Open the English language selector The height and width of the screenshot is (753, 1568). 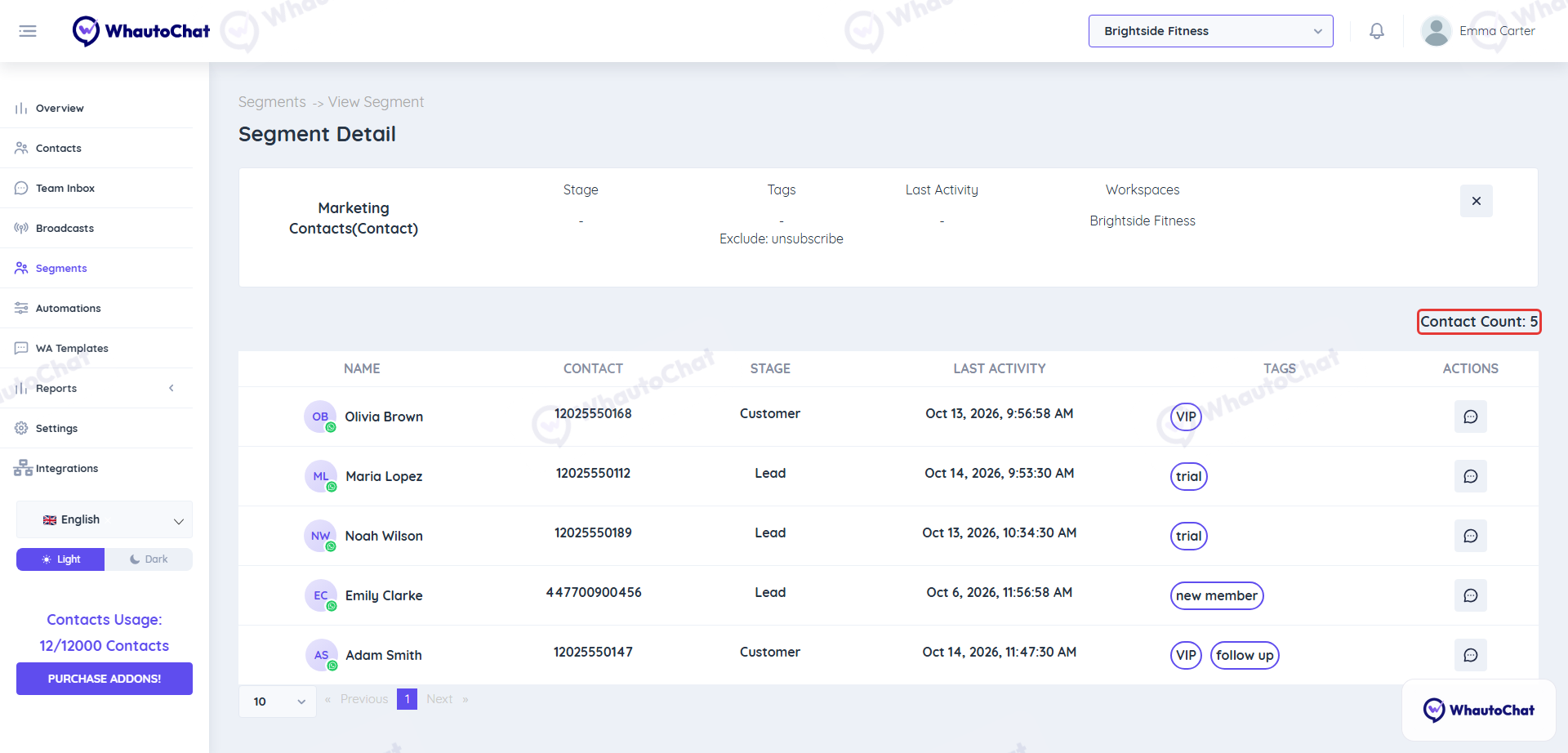(105, 519)
